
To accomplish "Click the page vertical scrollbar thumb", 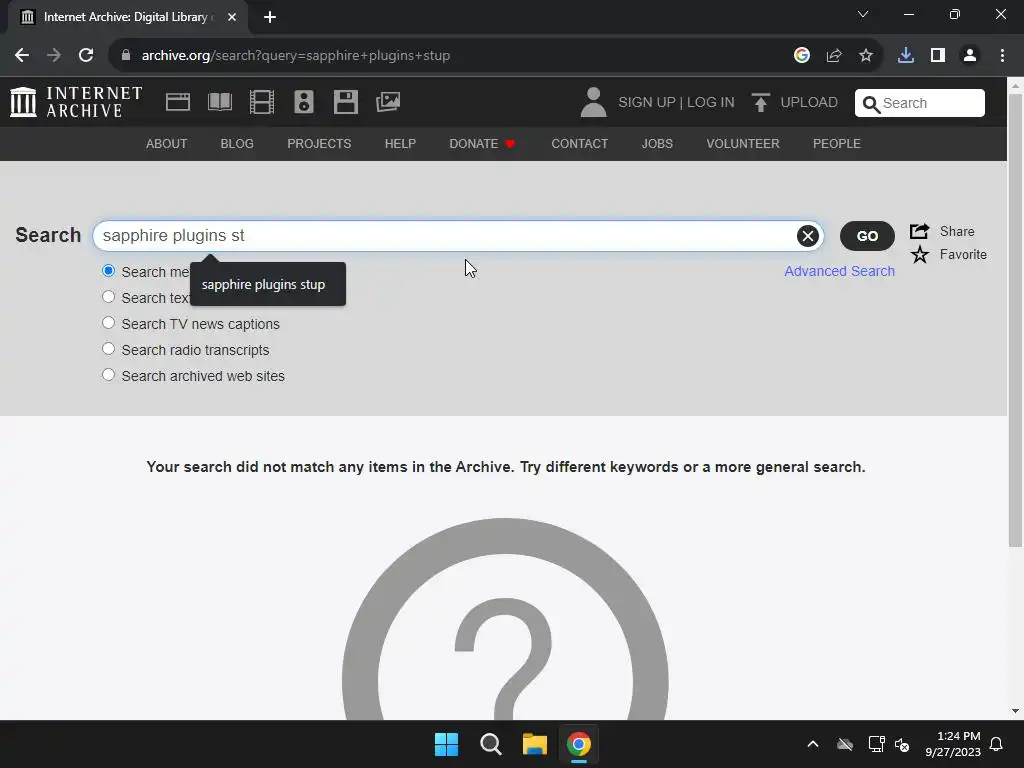I will pyautogui.click(x=1015, y=320).
